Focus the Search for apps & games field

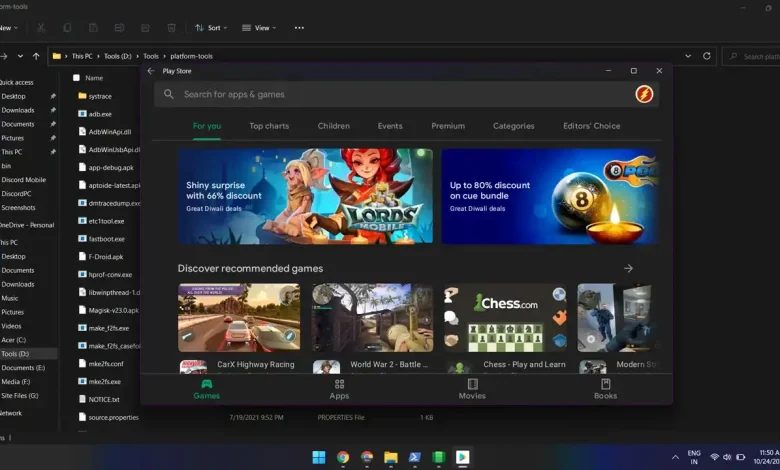[406, 94]
